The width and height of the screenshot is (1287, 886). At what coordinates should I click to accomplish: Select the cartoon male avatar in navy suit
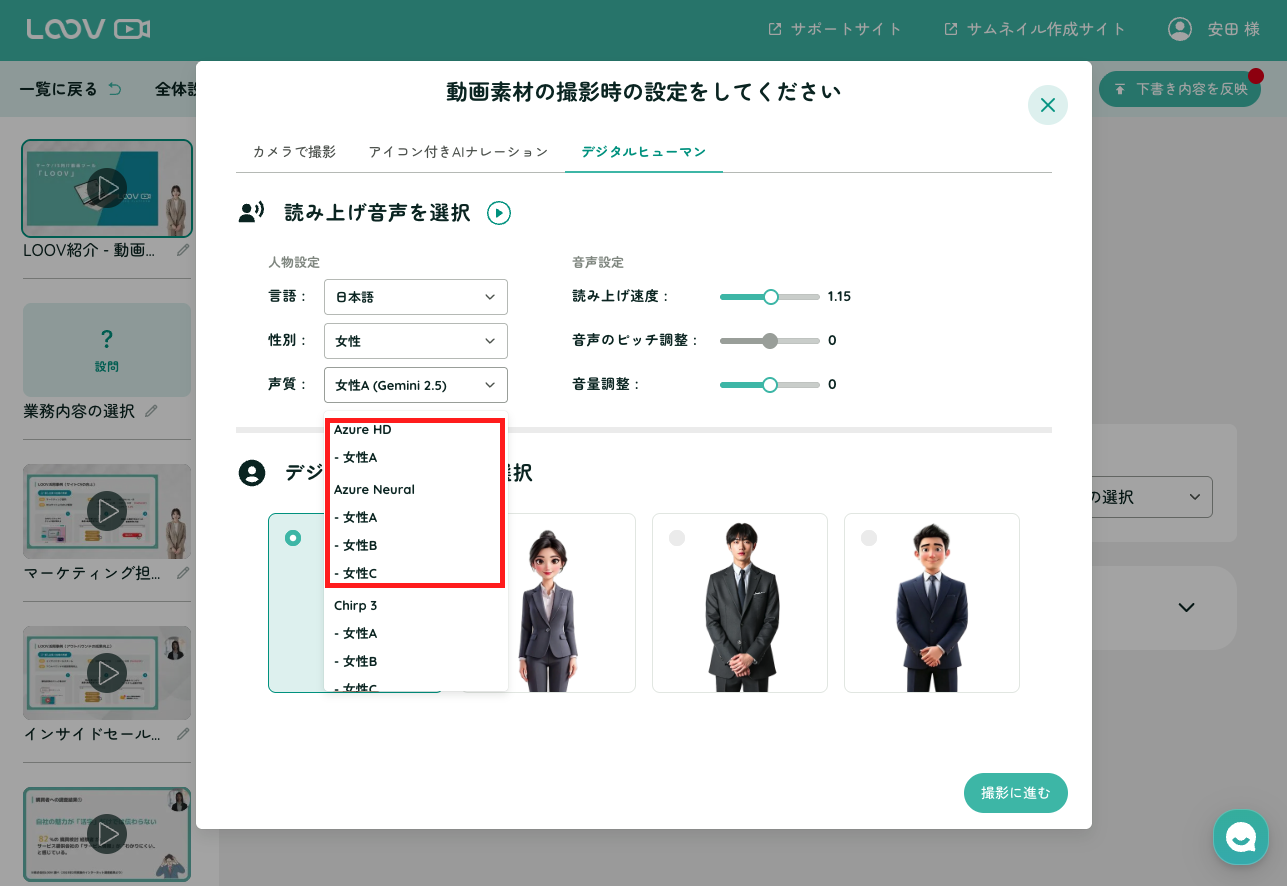click(932, 603)
